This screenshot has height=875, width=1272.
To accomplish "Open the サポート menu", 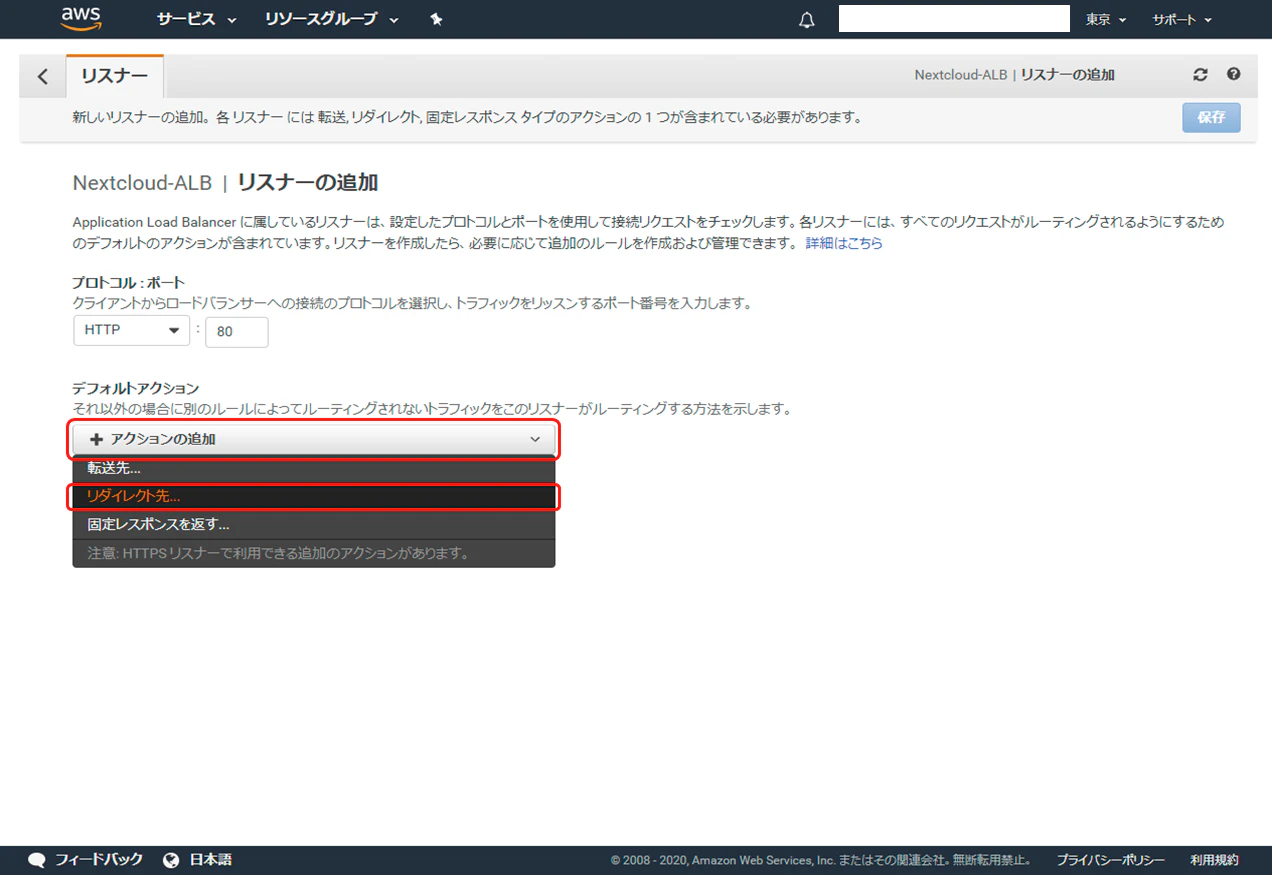I will 1182,20.
